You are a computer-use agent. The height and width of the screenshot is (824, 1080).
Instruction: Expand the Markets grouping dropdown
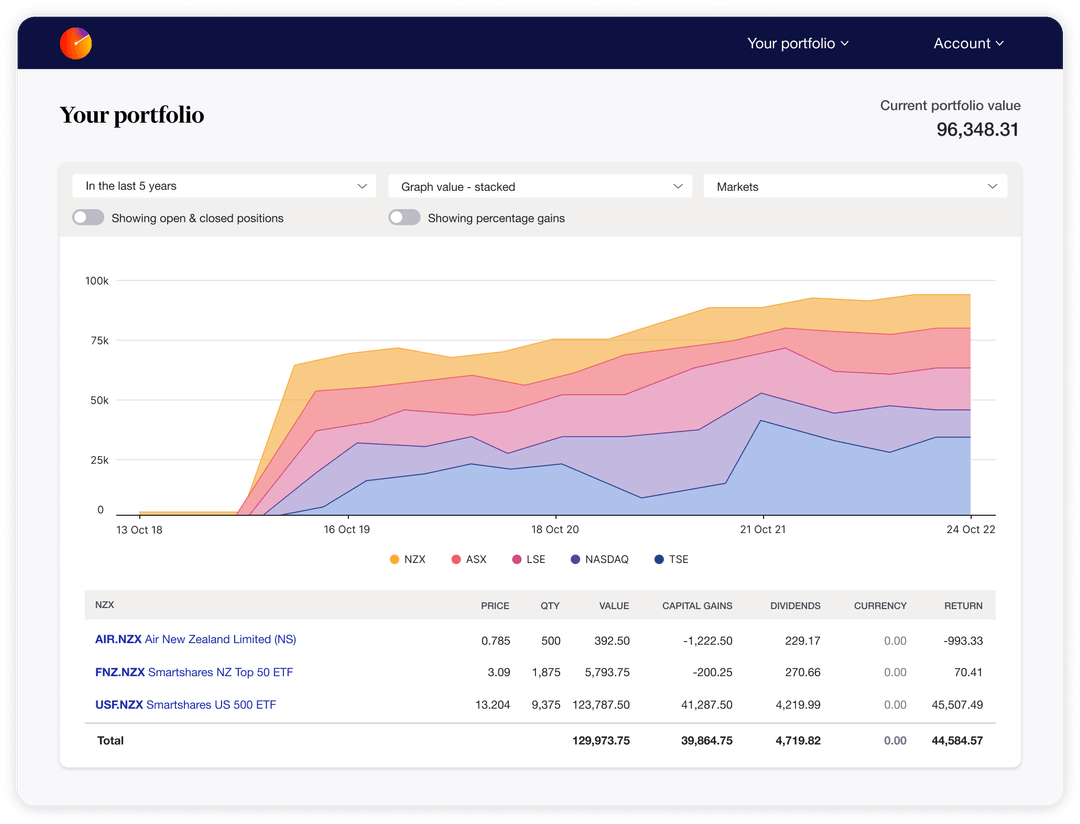coord(855,187)
